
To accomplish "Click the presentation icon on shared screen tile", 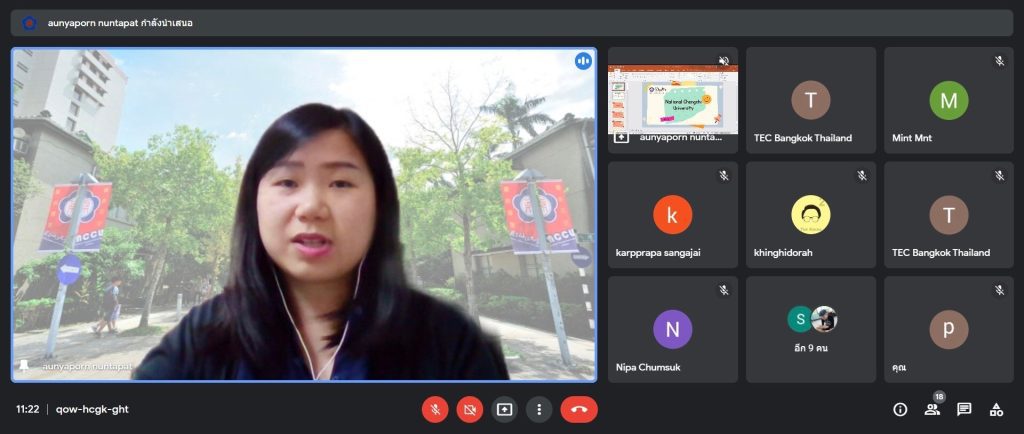I will click(x=622, y=137).
